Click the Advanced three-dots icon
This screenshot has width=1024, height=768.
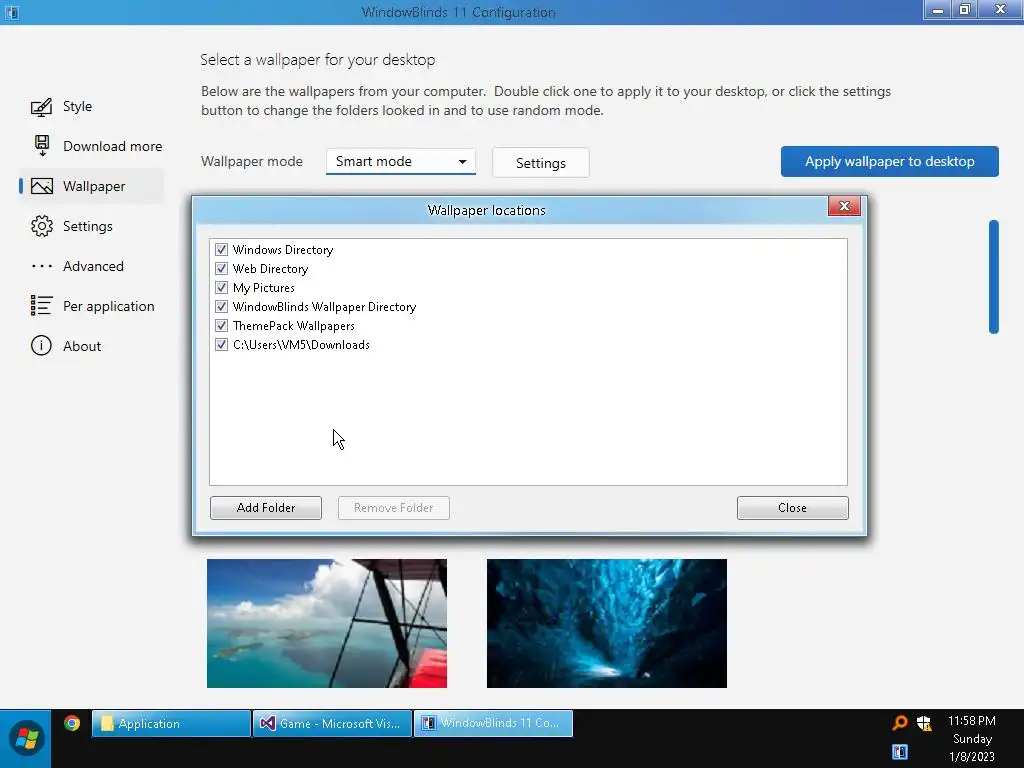pos(42,266)
